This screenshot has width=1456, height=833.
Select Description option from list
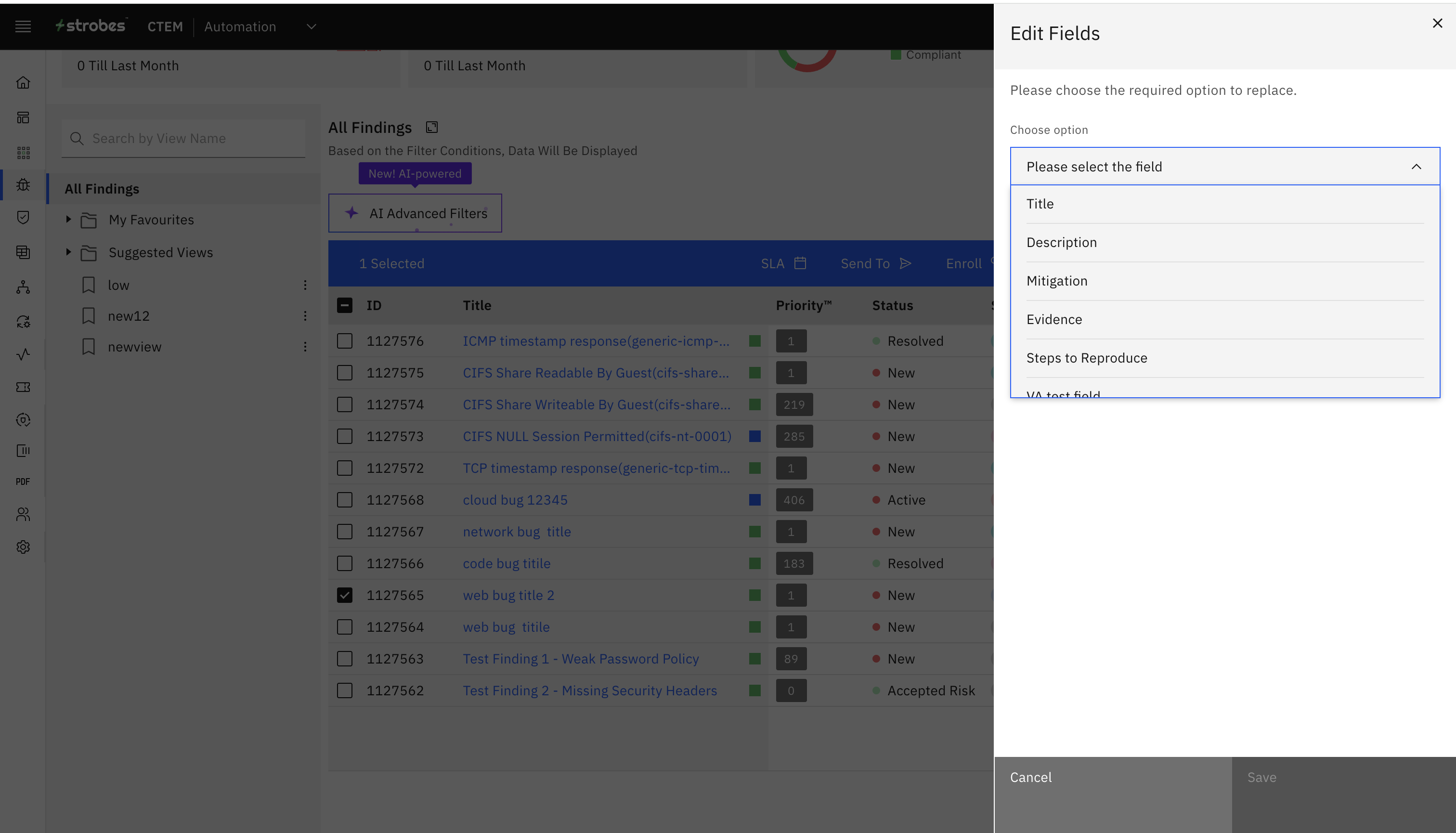(1061, 243)
